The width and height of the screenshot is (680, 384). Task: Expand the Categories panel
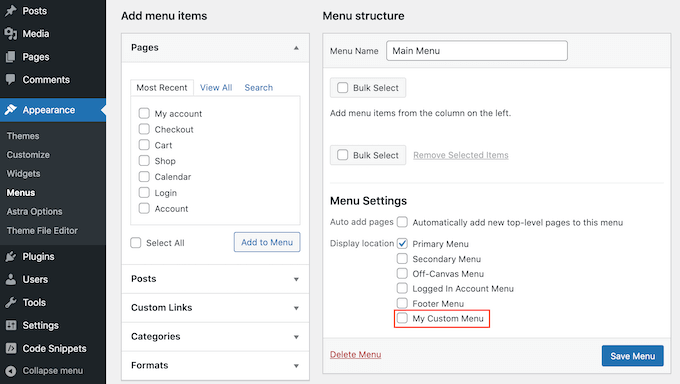[215, 337]
